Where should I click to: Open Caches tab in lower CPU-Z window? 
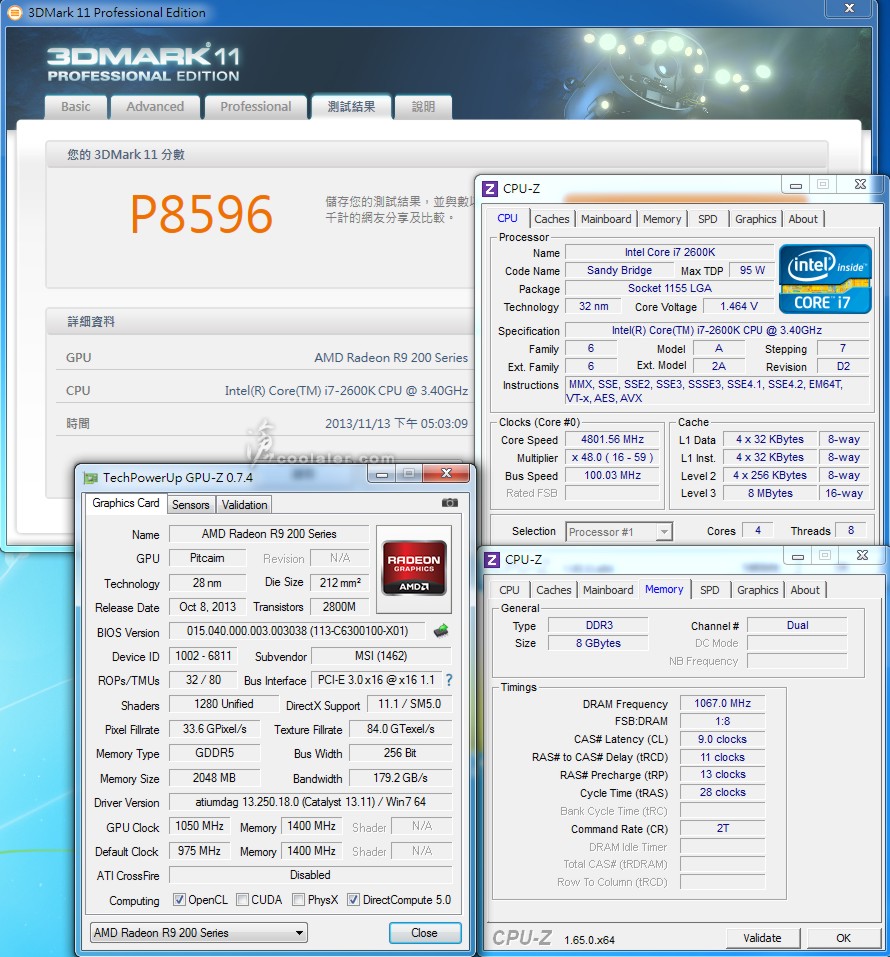click(x=554, y=590)
